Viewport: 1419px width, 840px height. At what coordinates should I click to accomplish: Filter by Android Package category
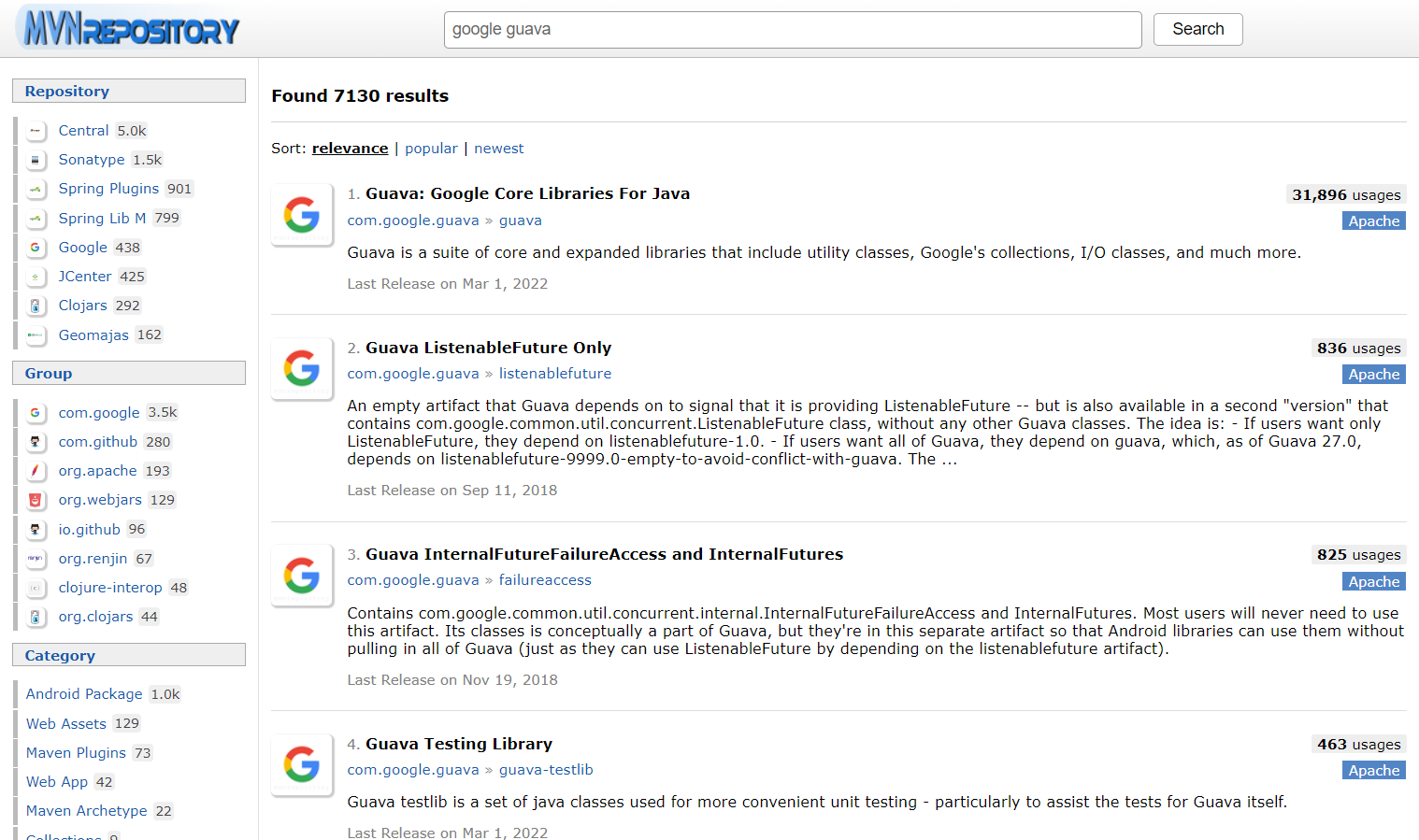(x=84, y=694)
